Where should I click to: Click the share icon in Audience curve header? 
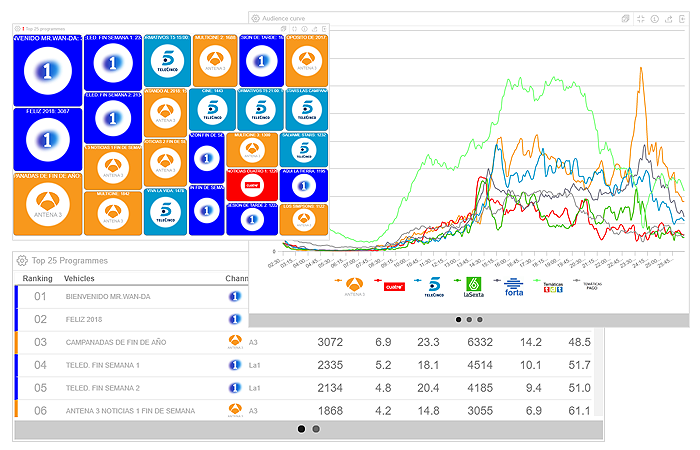tap(667, 18)
